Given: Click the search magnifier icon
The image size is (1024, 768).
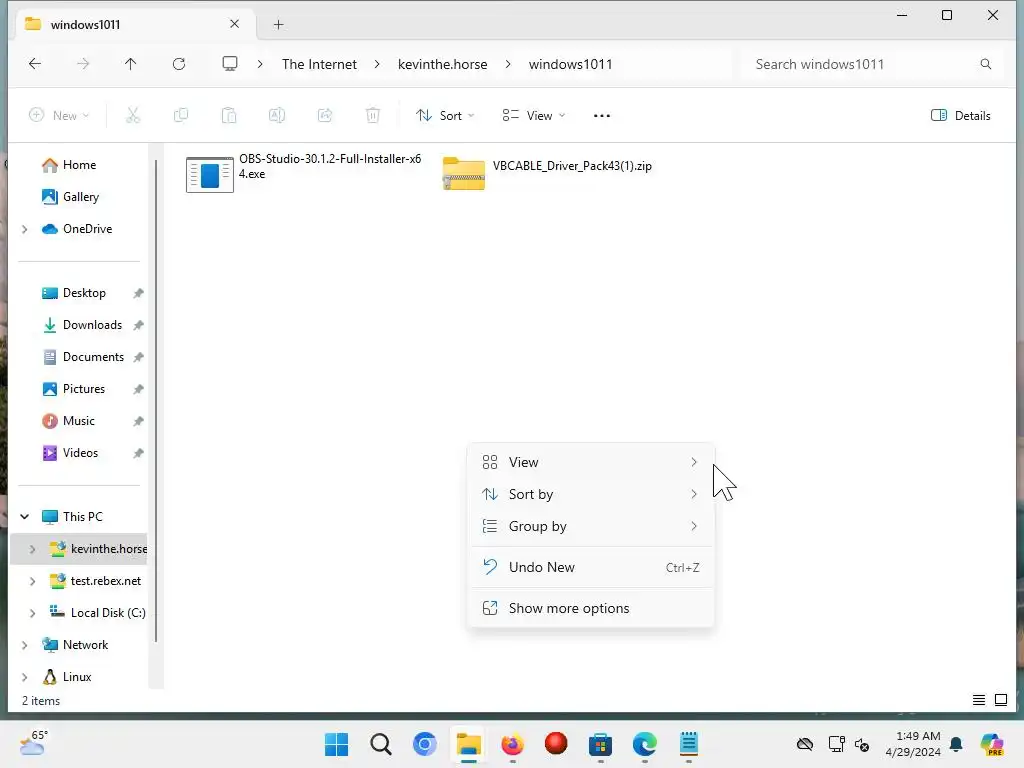Looking at the screenshot, I should tap(985, 64).
